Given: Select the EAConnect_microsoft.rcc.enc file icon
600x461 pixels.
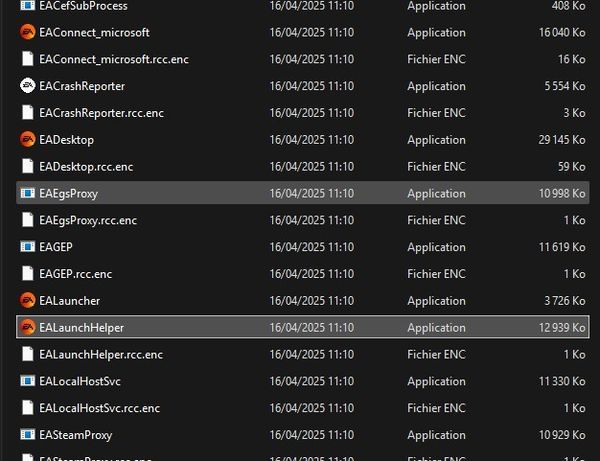Looking at the screenshot, I should point(28,59).
